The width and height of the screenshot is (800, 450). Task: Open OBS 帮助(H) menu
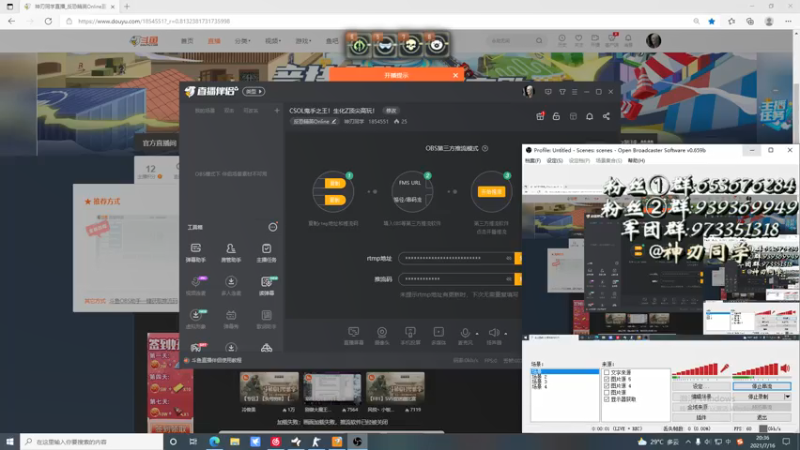tap(636, 160)
